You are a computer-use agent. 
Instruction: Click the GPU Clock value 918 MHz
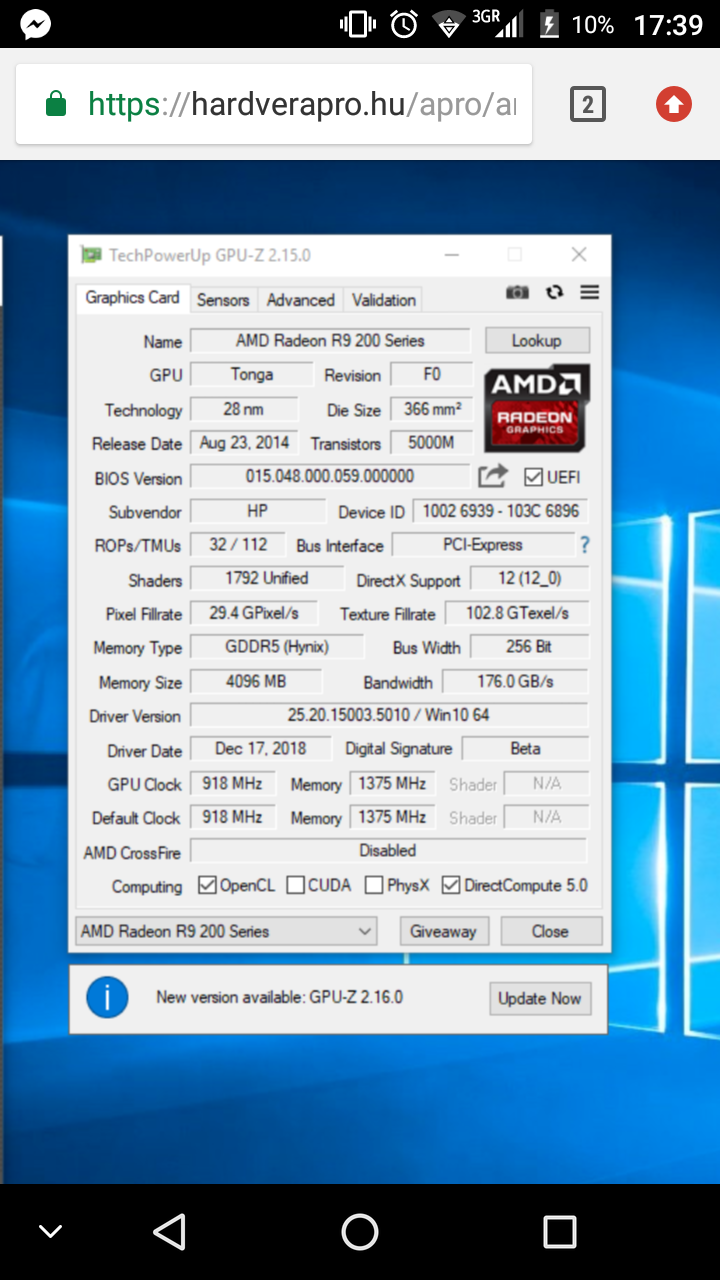point(233,783)
